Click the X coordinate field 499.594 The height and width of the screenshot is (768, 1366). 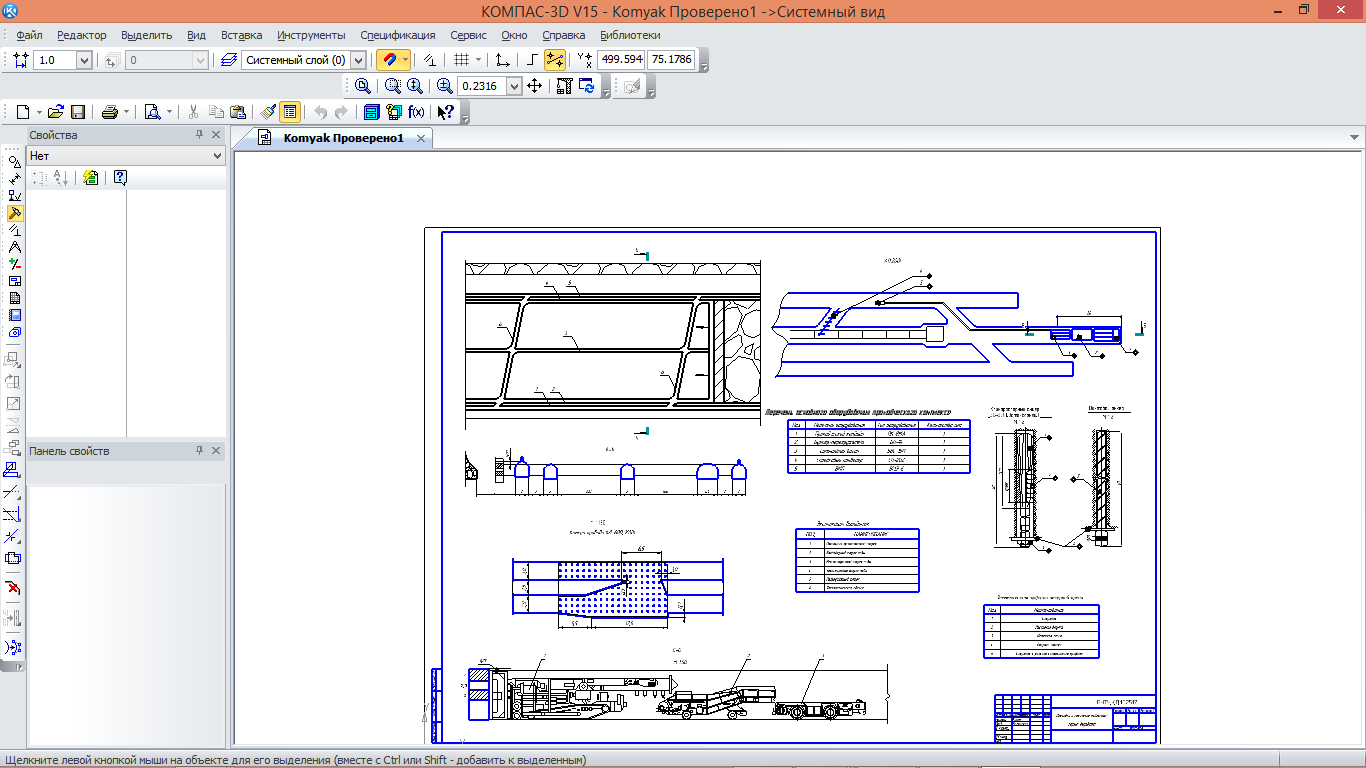pyautogui.click(x=621, y=60)
